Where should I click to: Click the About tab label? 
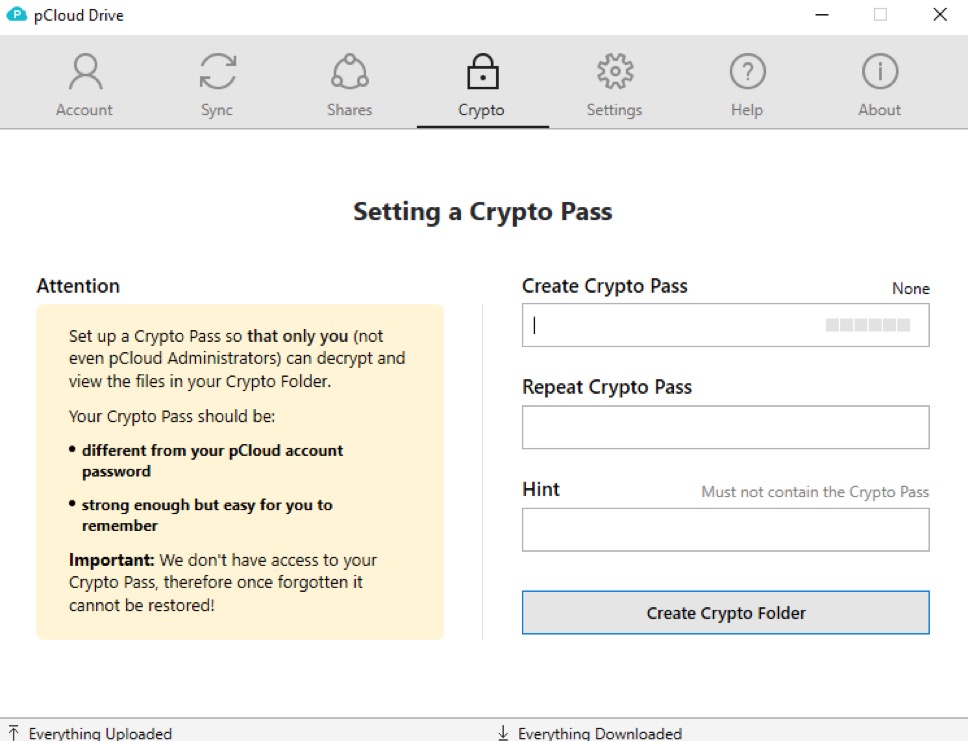(880, 110)
